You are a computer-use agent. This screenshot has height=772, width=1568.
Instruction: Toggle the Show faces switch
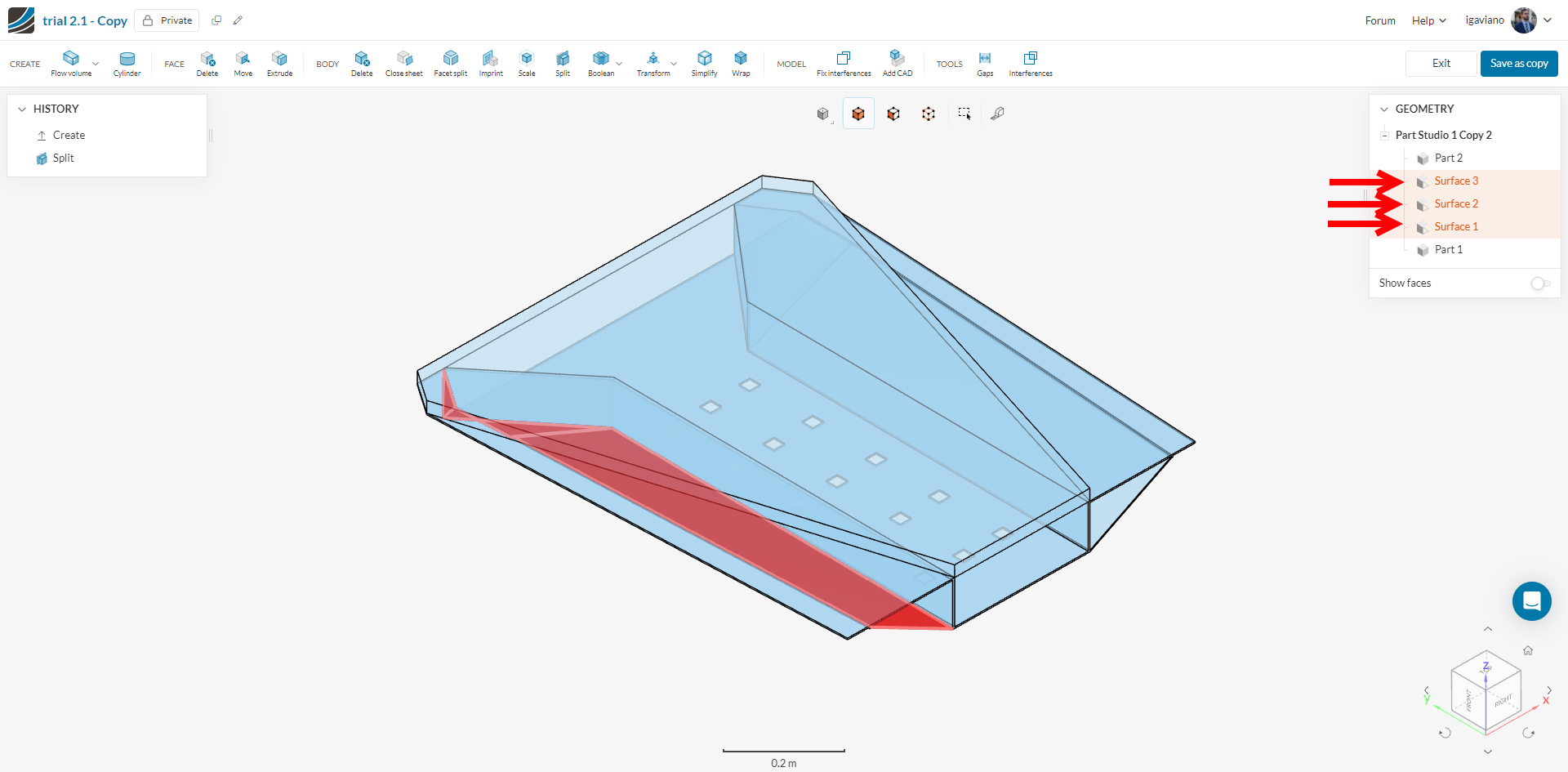tap(1540, 283)
